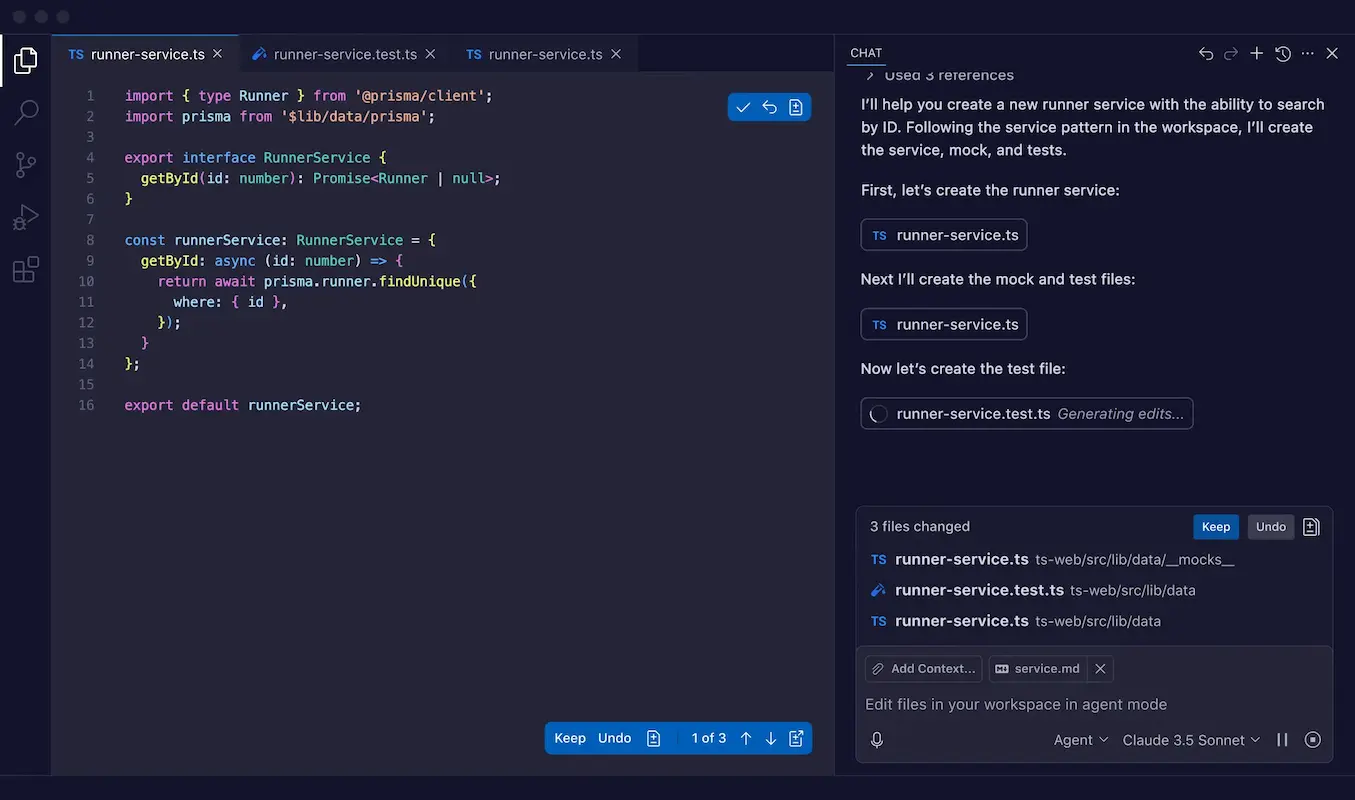Open the Extensions view

pyautogui.click(x=26, y=269)
